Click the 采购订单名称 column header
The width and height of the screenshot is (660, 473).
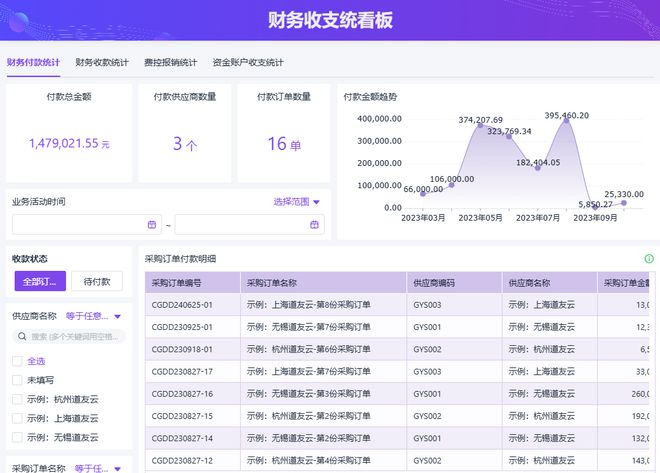coord(323,283)
